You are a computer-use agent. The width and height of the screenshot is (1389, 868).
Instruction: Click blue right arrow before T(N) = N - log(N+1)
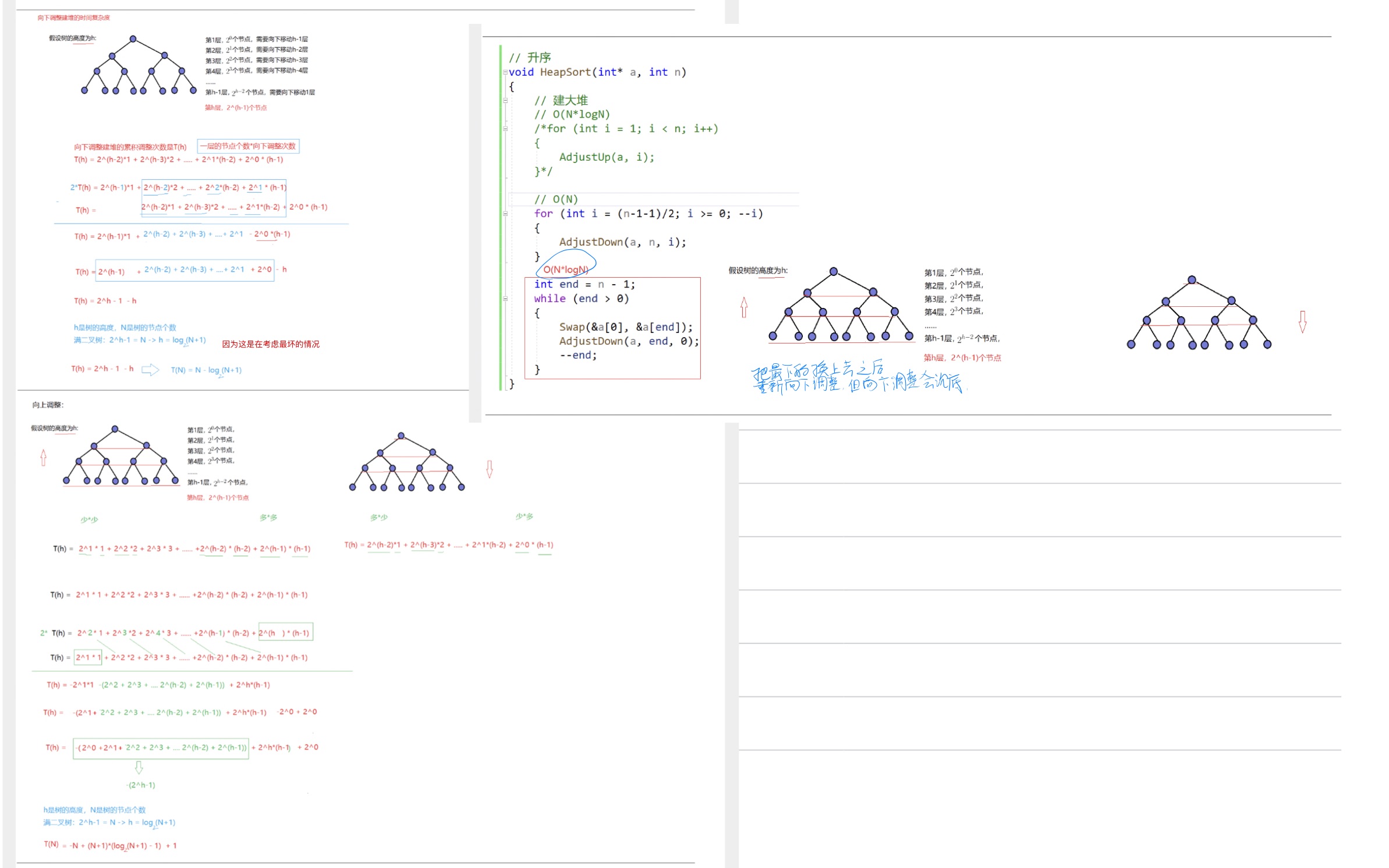(x=150, y=370)
